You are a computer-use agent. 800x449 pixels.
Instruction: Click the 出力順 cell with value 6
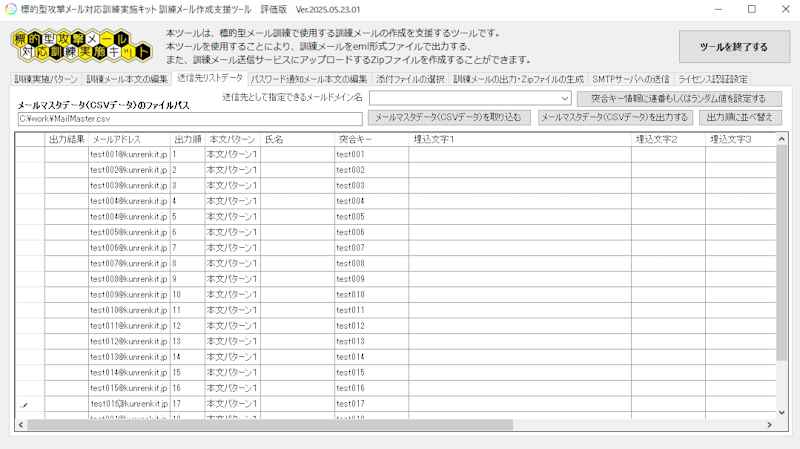tap(187, 233)
